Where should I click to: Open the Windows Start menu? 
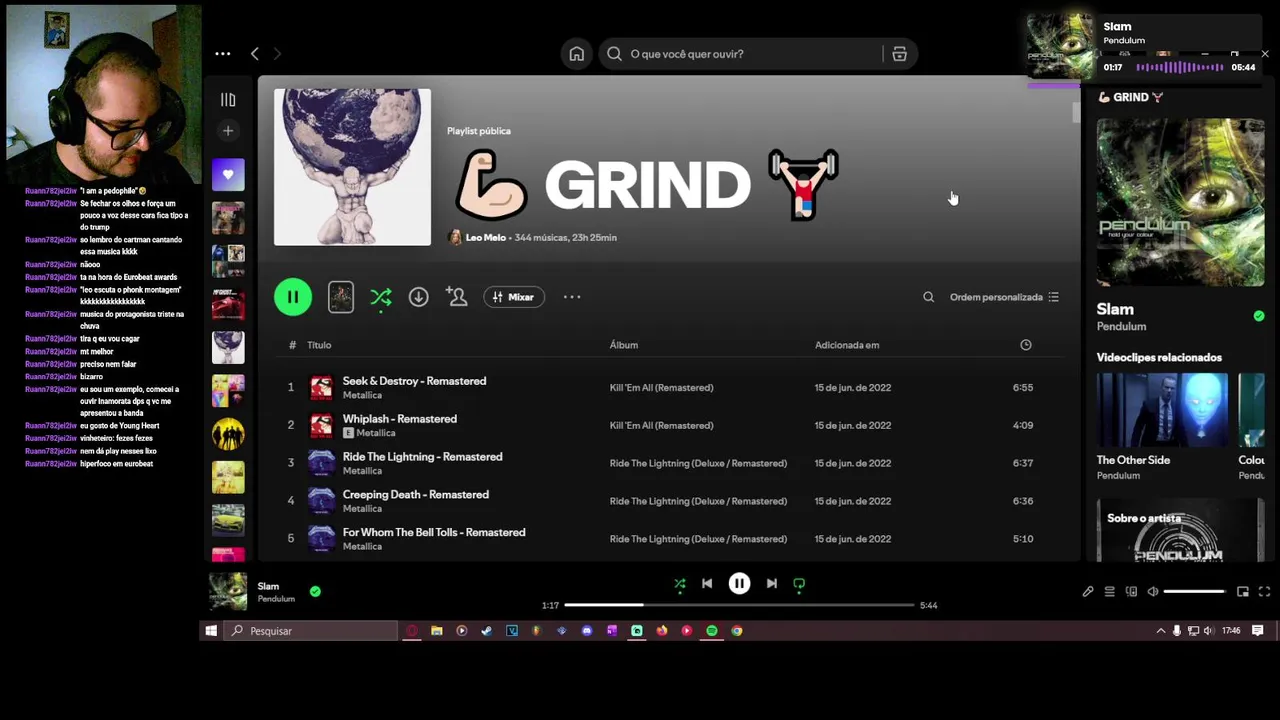point(211,631)
